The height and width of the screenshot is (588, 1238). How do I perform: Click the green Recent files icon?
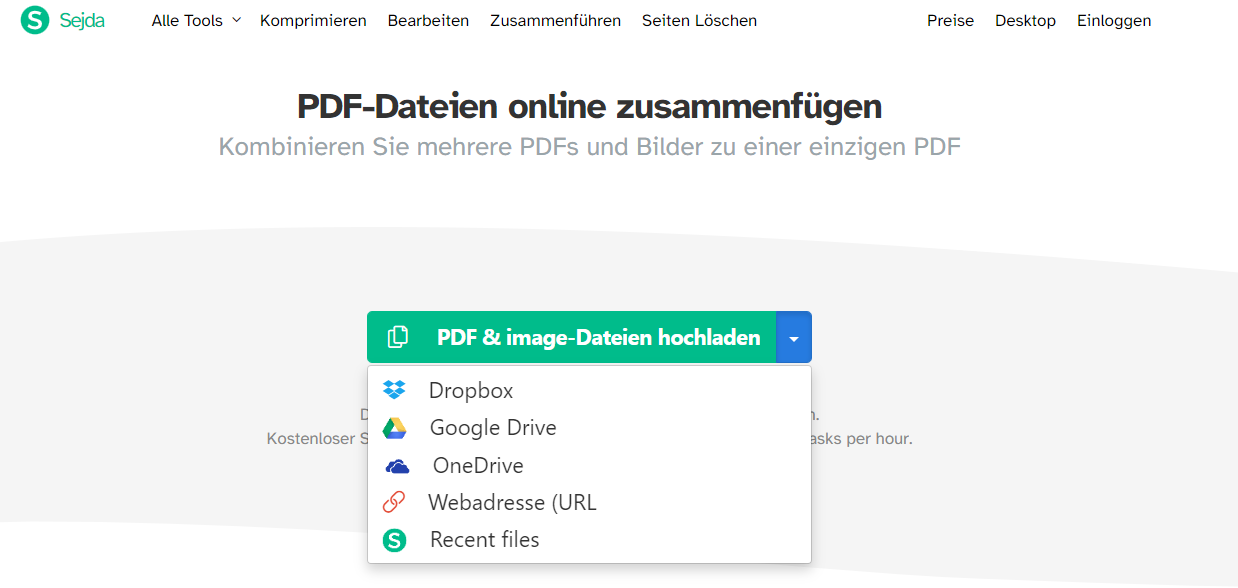395,540
